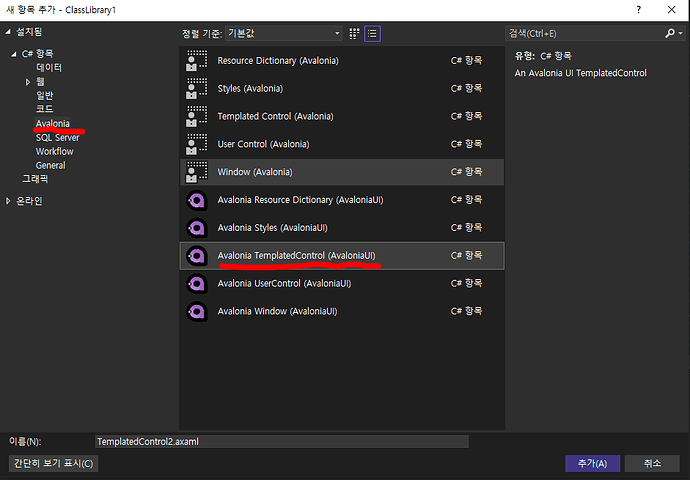690x480 pixels.
Task: Select the C# 항목 tree label
Action: [37, 54]
